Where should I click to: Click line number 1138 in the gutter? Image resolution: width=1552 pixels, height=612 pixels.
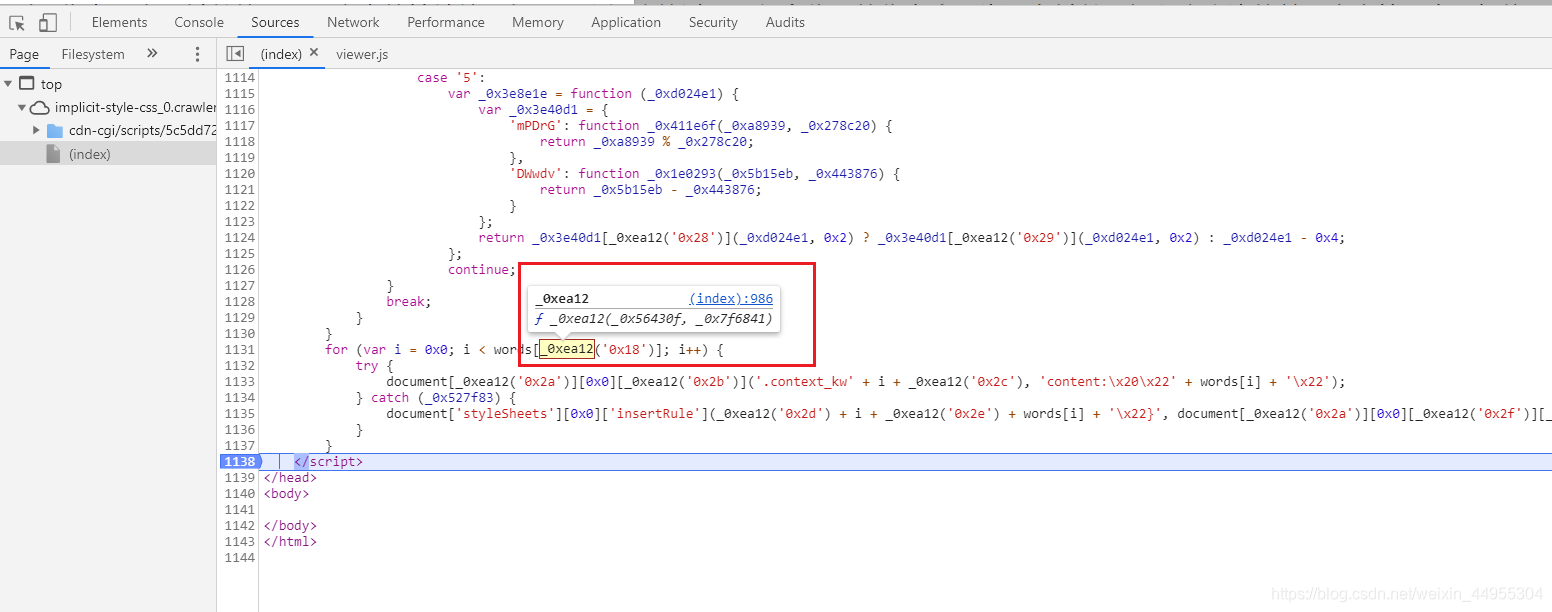239,461
